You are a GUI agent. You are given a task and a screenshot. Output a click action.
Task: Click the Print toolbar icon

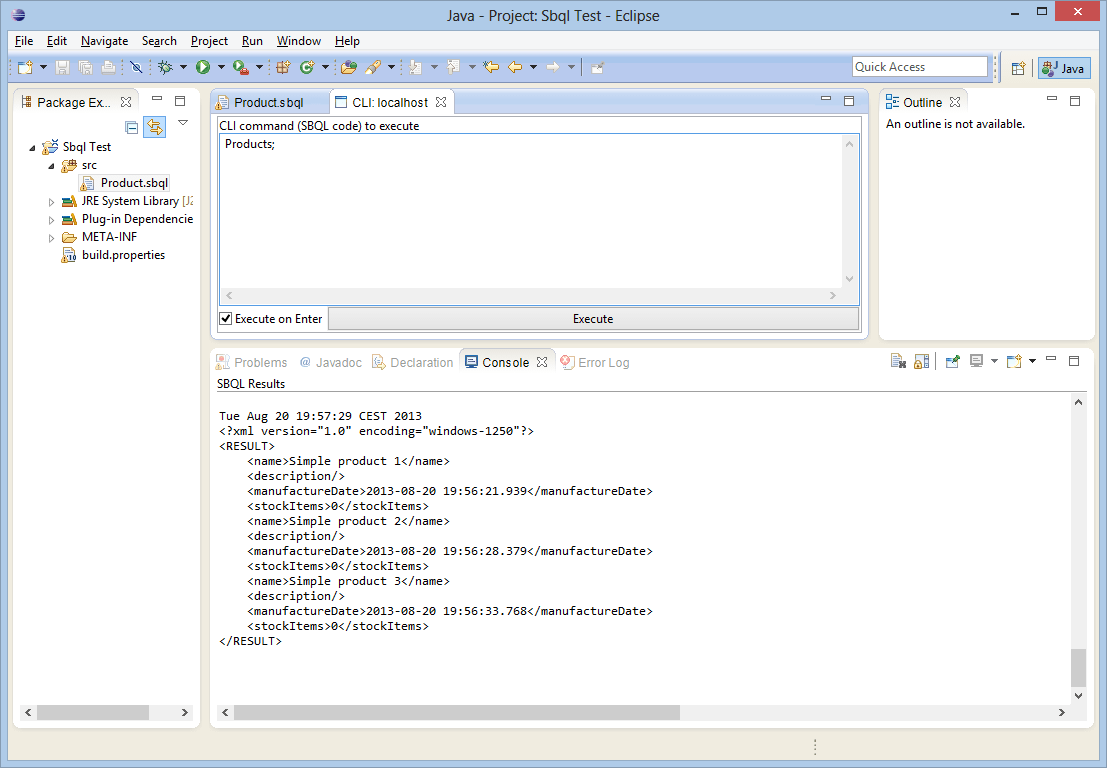click(x=108, y=67)
